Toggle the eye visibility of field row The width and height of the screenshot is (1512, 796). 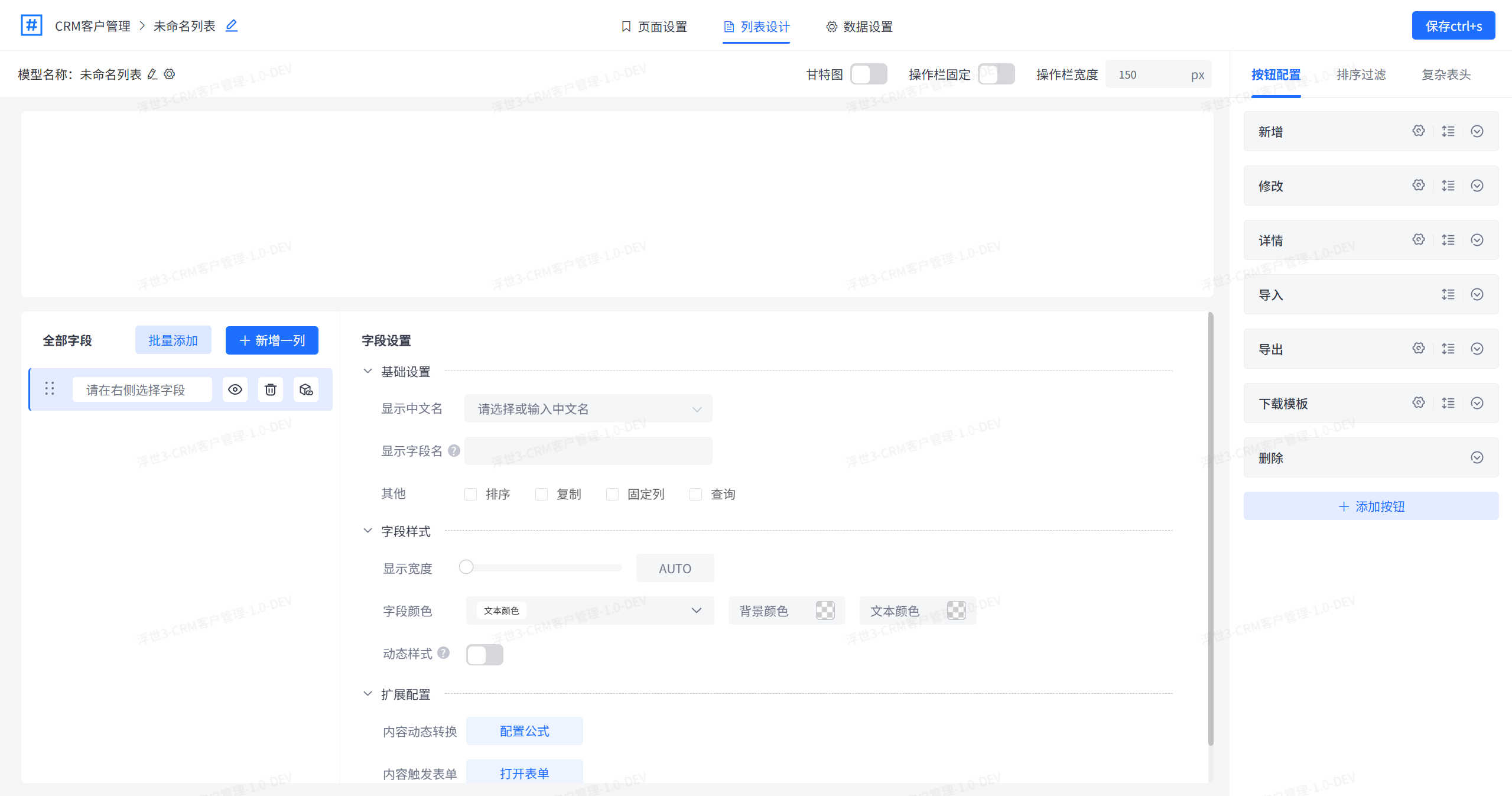[x=235, y=389]
